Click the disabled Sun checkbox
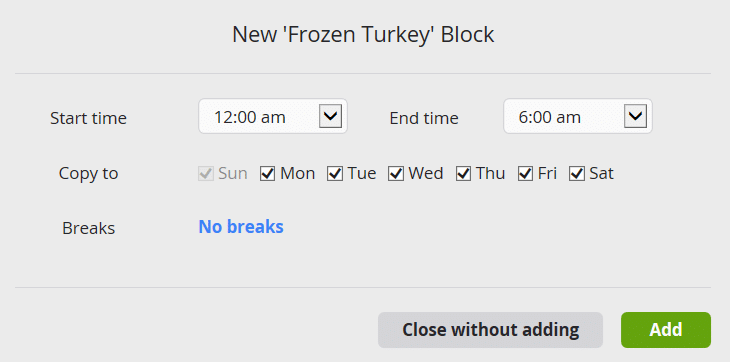This screenshot has width=730, height=362. point(206,174)
